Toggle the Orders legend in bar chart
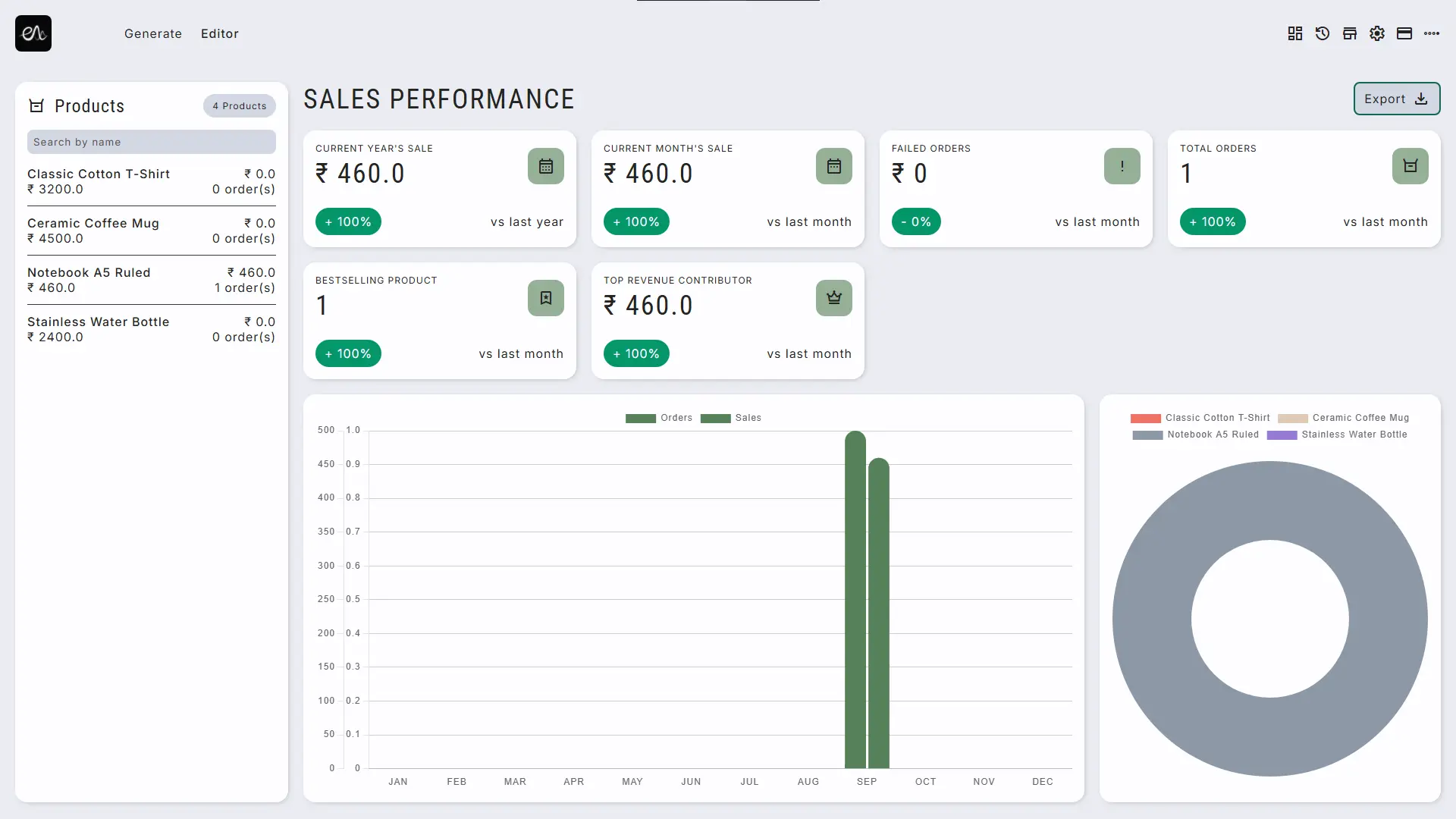The image size is (1456, 819). coord(659,418)
